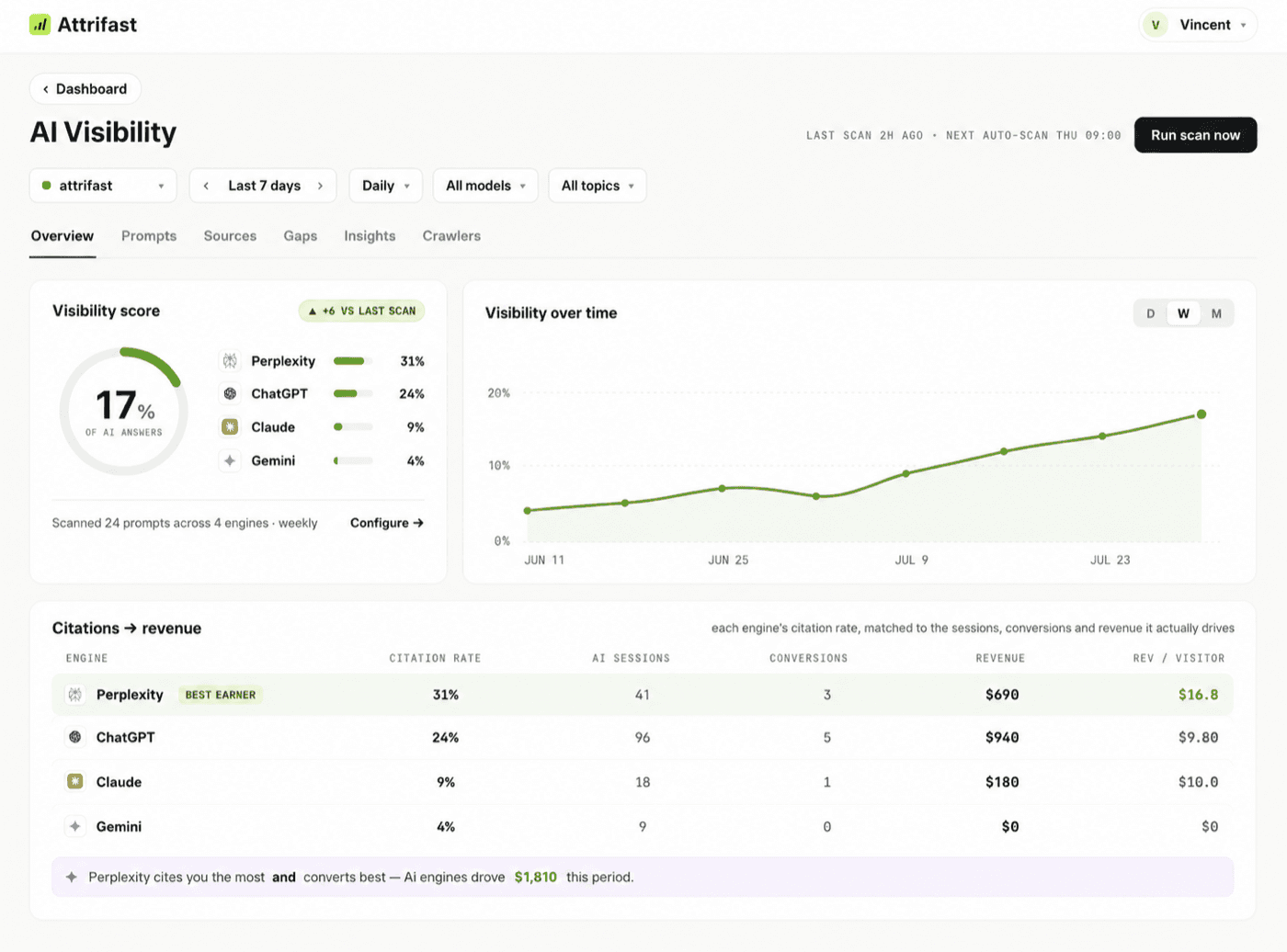1287x952 pixels.
Task: Click the ChatGPT icon in Visibility score
Action: click(x=230, y=393)
